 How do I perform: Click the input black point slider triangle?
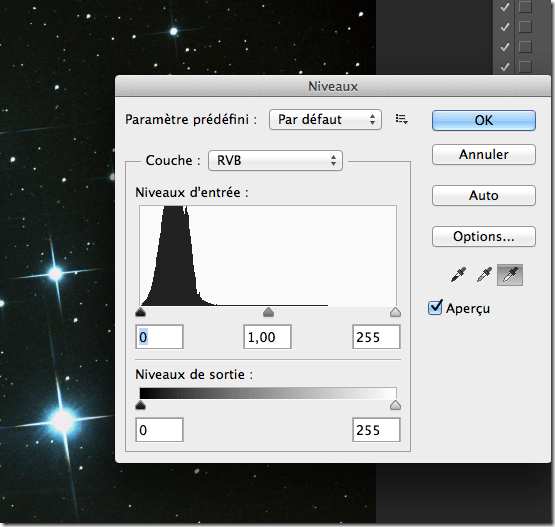tap(141, 312)
